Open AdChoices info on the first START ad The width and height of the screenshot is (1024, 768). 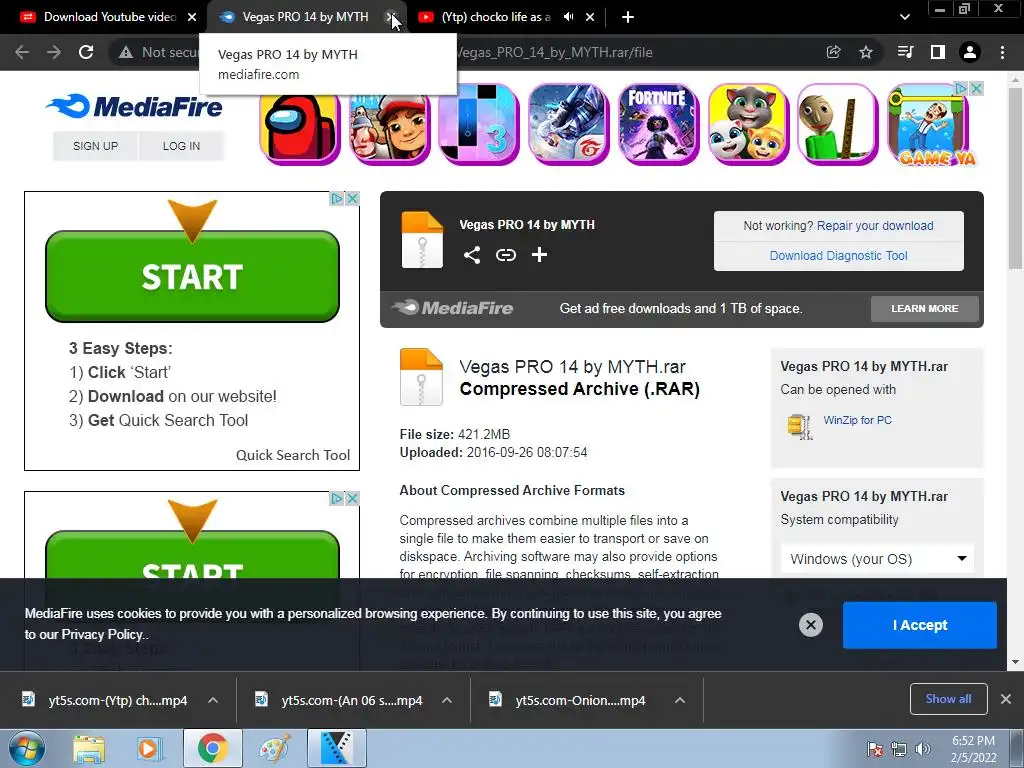pyautogui.click(x=336, y=199)
